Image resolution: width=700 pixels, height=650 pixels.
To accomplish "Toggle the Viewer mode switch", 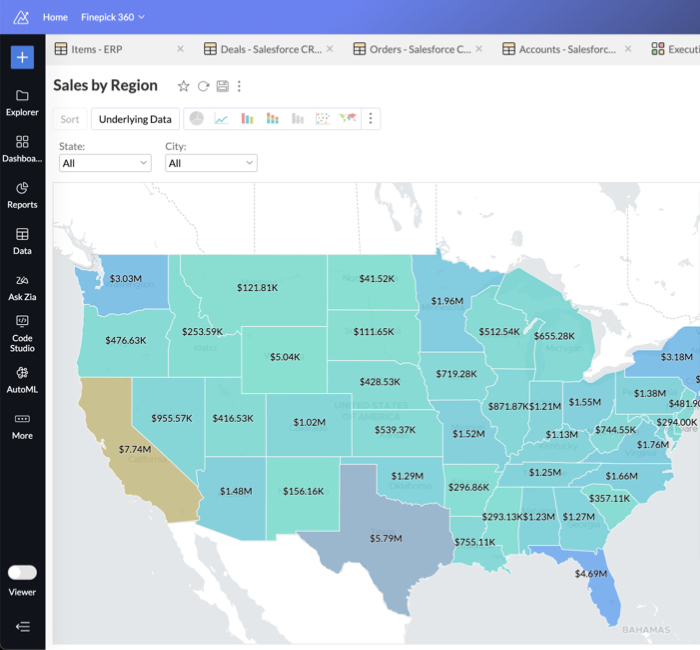I will click(22, 572).
